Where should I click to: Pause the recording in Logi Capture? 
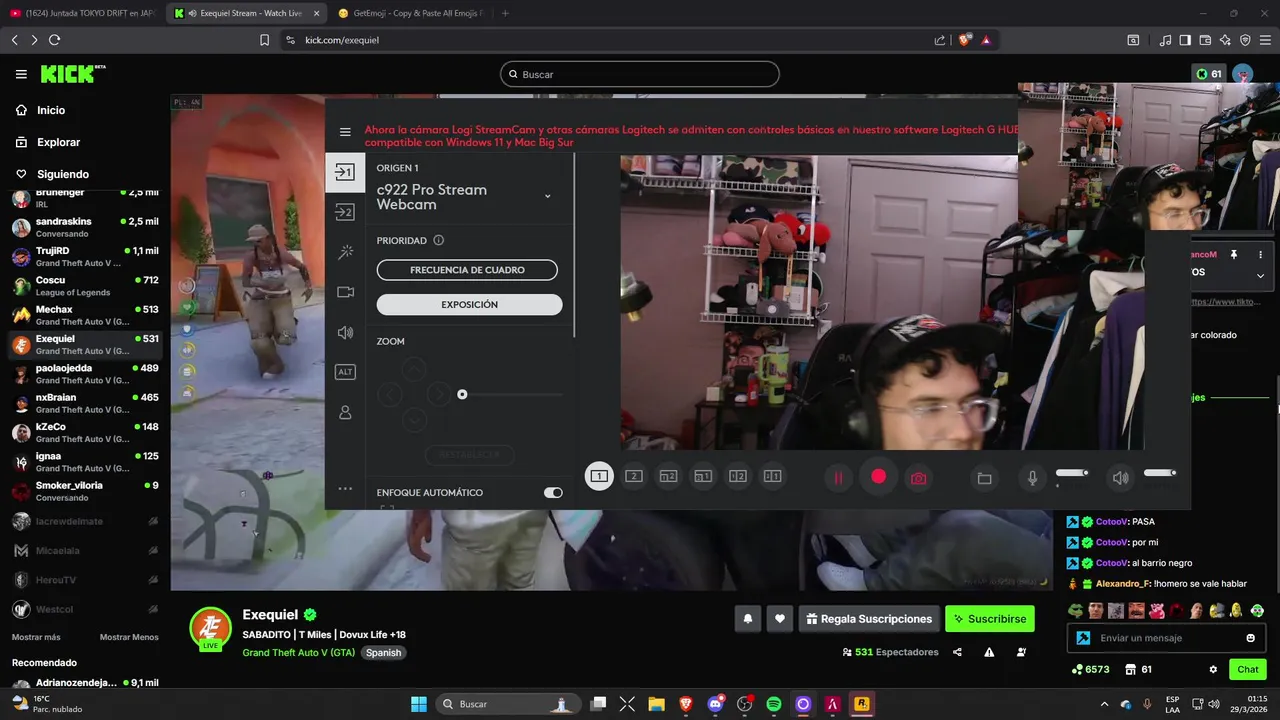tap(838, 478)
